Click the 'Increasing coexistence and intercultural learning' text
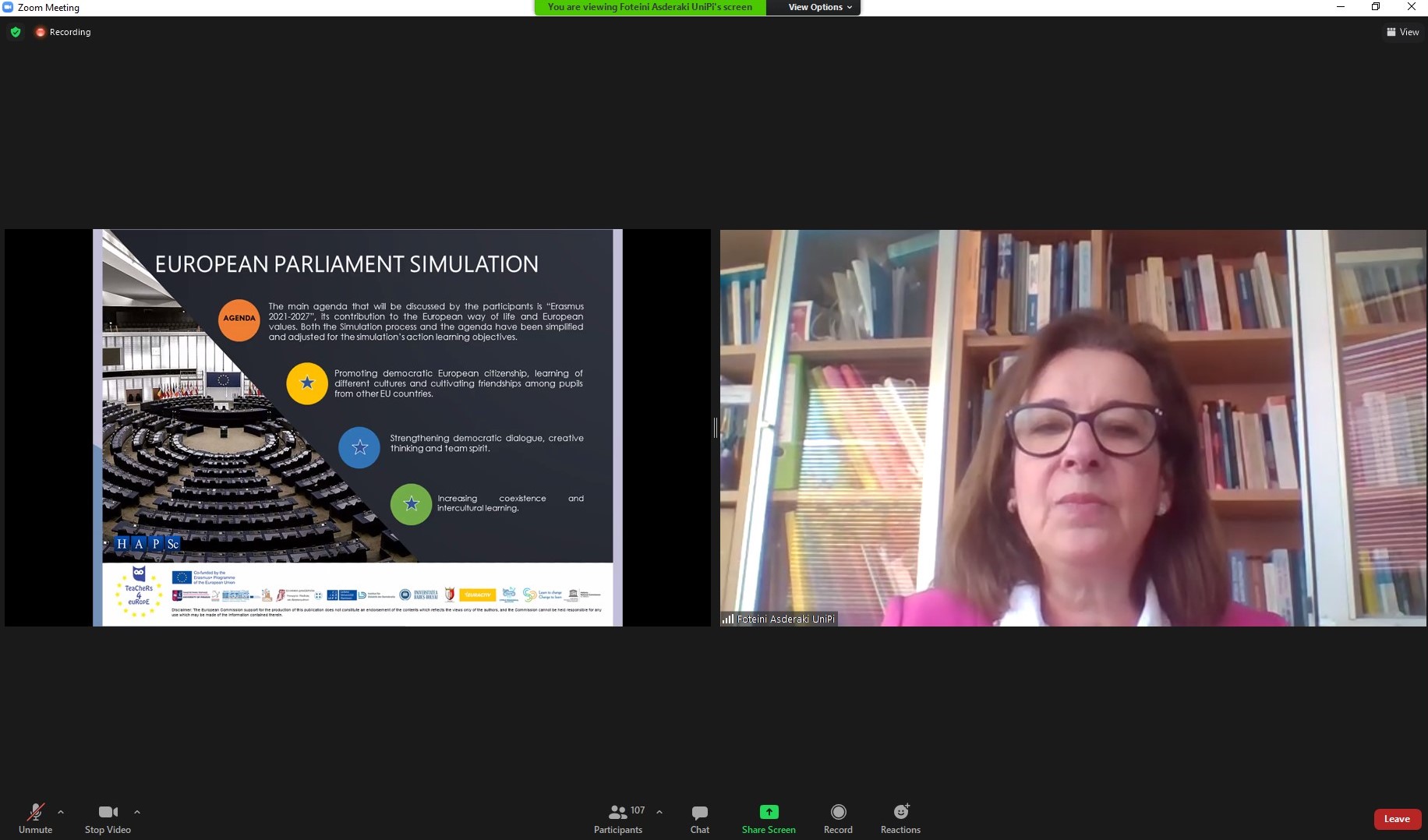This screenshot has width=1428, height=840. pyautogui.click(x=510, y=503)
